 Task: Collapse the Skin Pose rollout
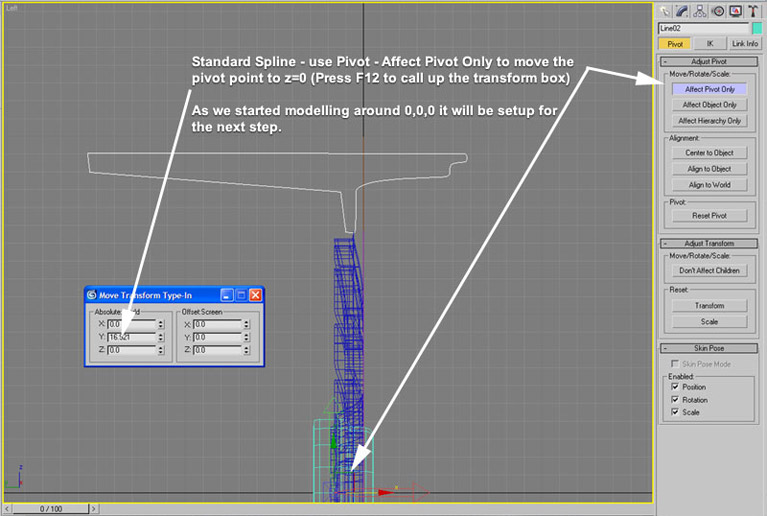click(709, 347)
